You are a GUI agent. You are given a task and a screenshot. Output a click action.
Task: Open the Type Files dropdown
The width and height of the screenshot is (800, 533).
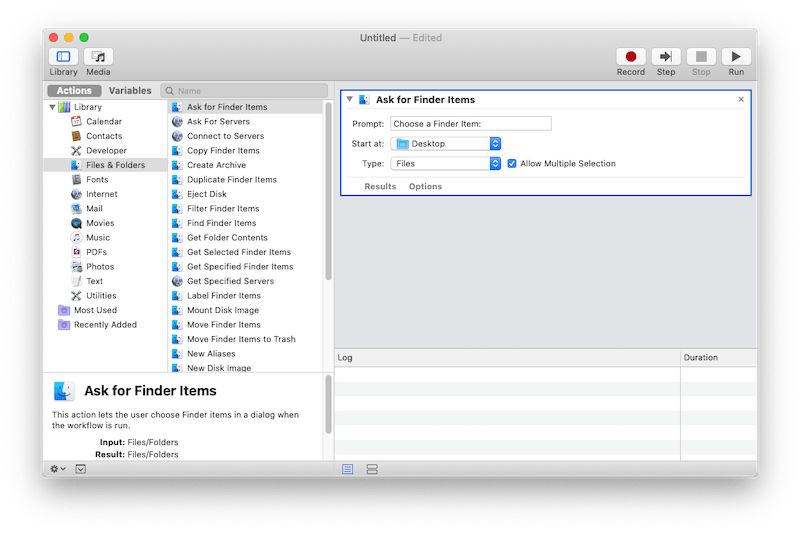click(445, 164)
